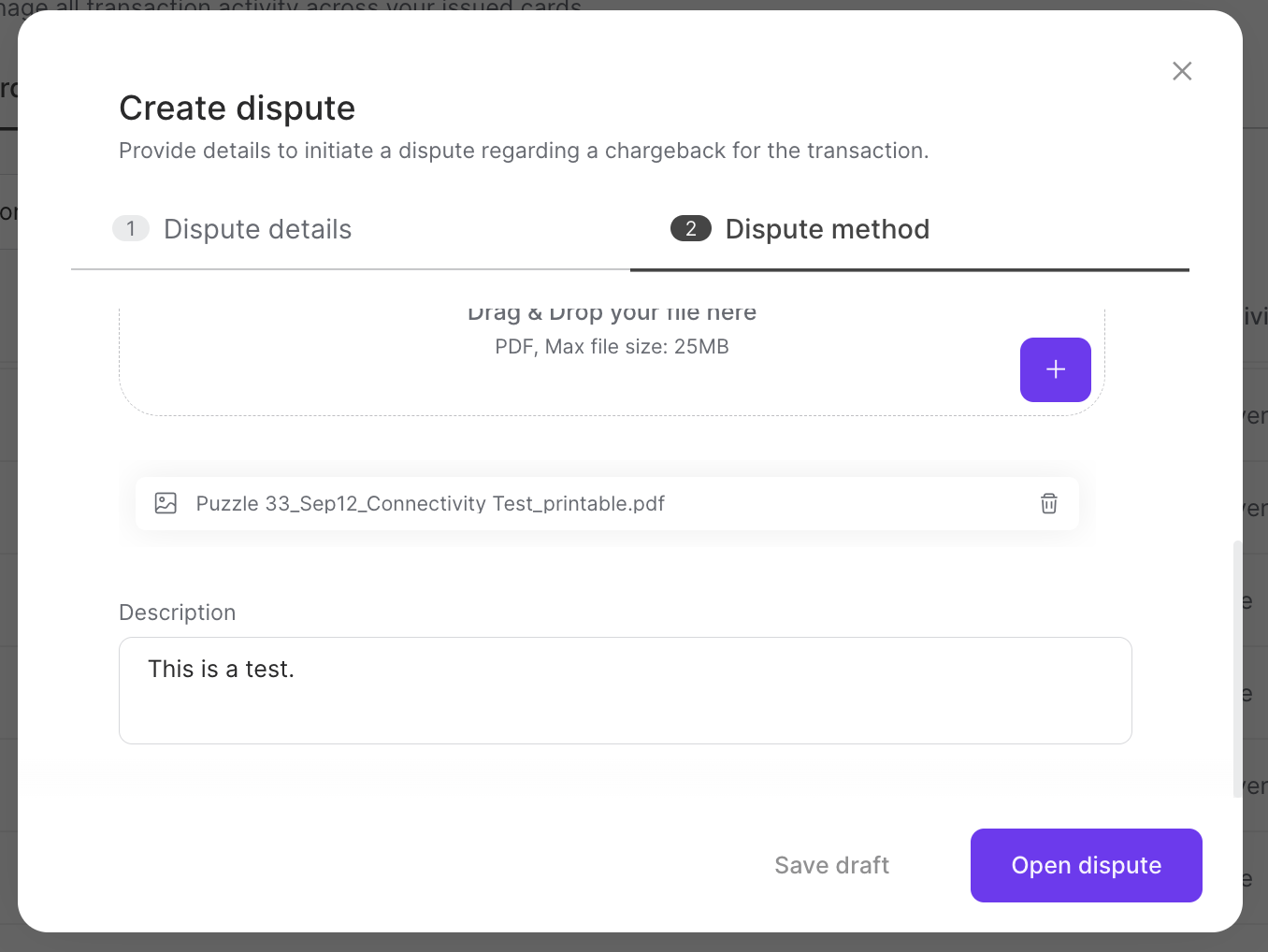Select the uploaded PDF file entry
The image size is (1268, 952).
click(x=608, y=503)
